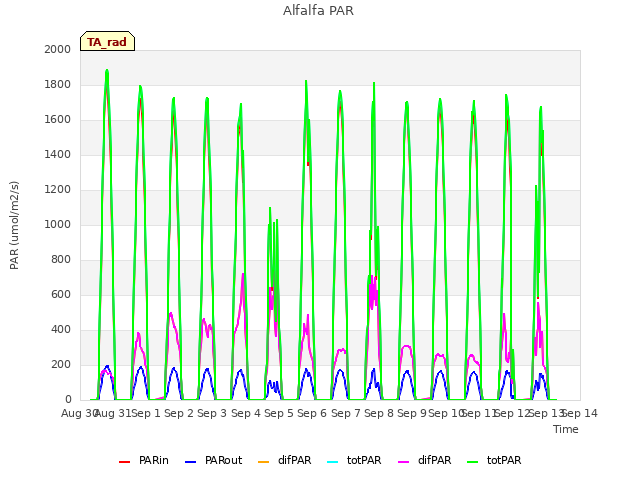
Task: Select difPAR label beside the orange swatch
Action: pyautogui.click(x=294, y=460)
